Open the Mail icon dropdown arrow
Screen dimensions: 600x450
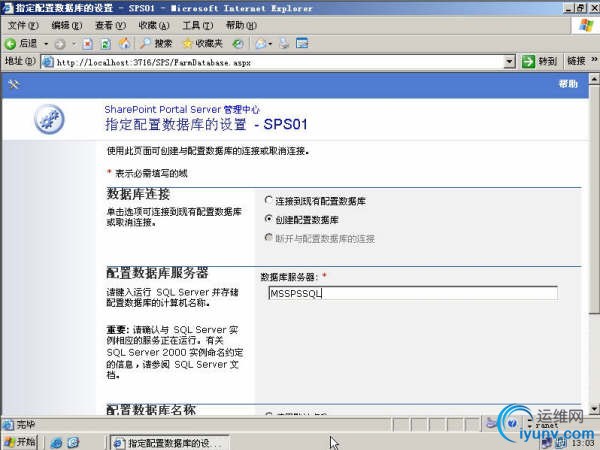(270, 44)
